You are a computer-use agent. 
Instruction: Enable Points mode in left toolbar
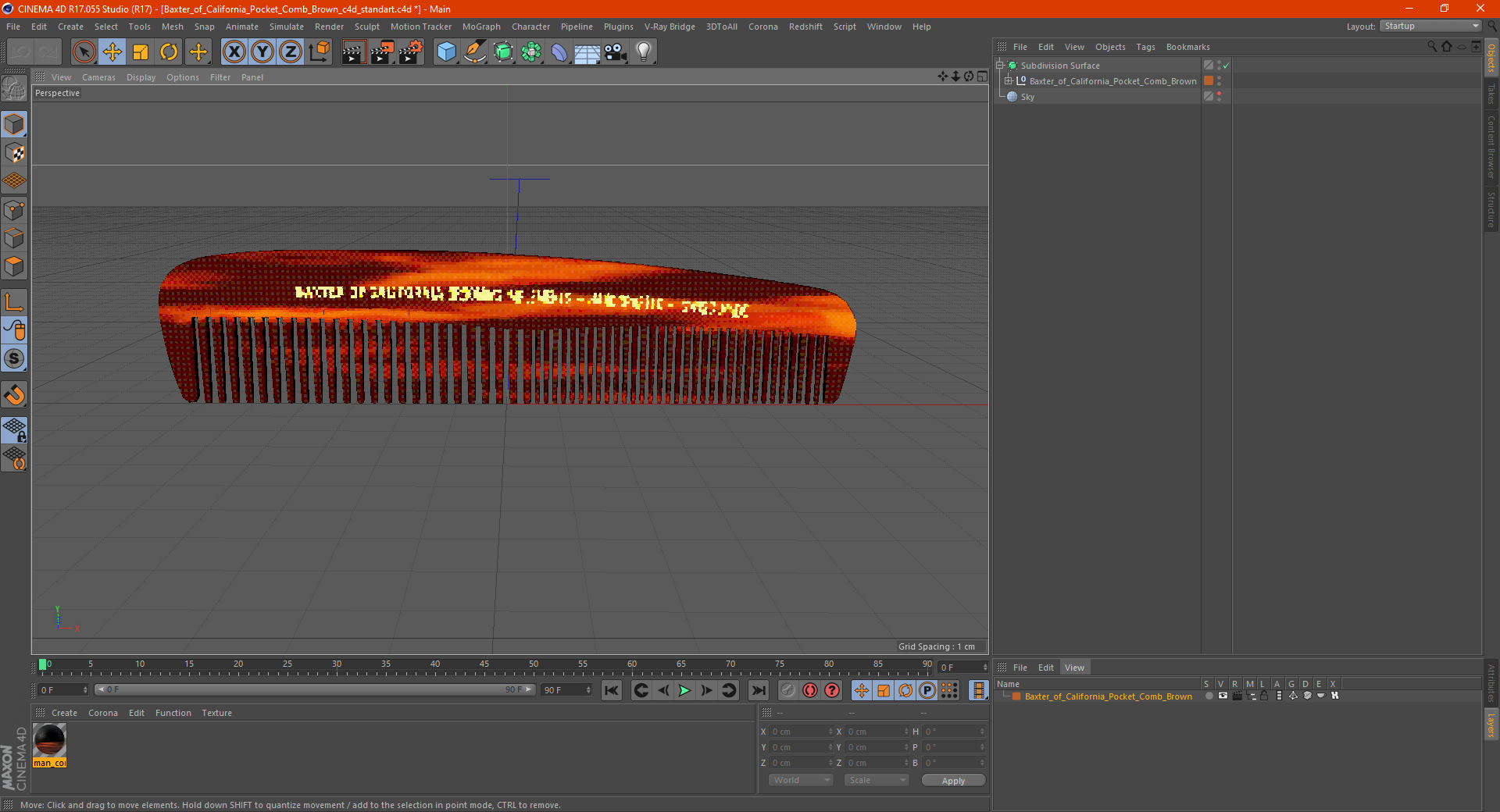14,210
